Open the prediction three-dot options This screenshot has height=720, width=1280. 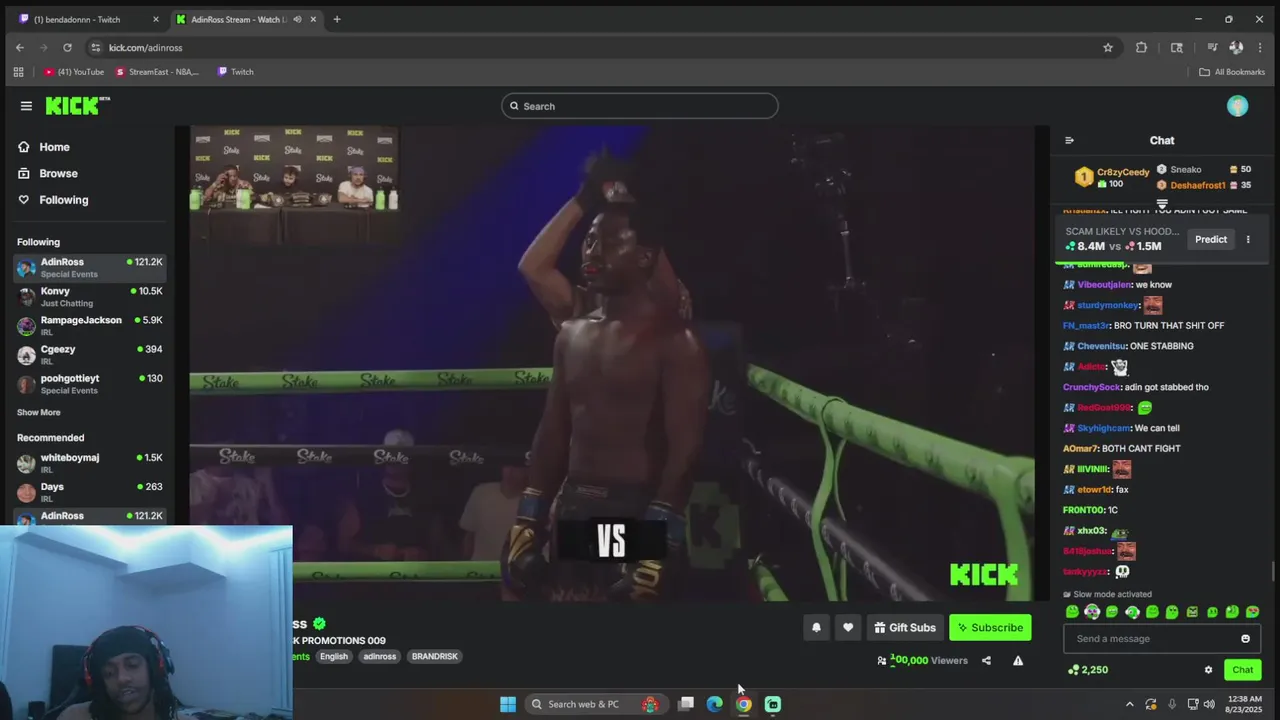tap(1248, 239)
